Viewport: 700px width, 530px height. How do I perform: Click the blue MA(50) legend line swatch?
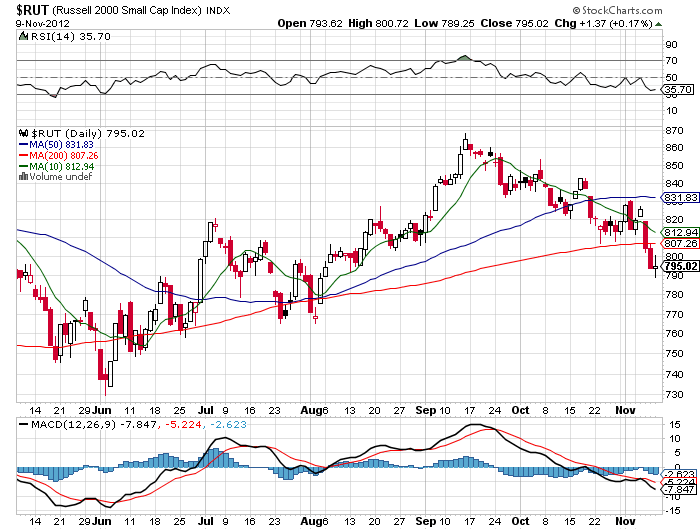23,145
